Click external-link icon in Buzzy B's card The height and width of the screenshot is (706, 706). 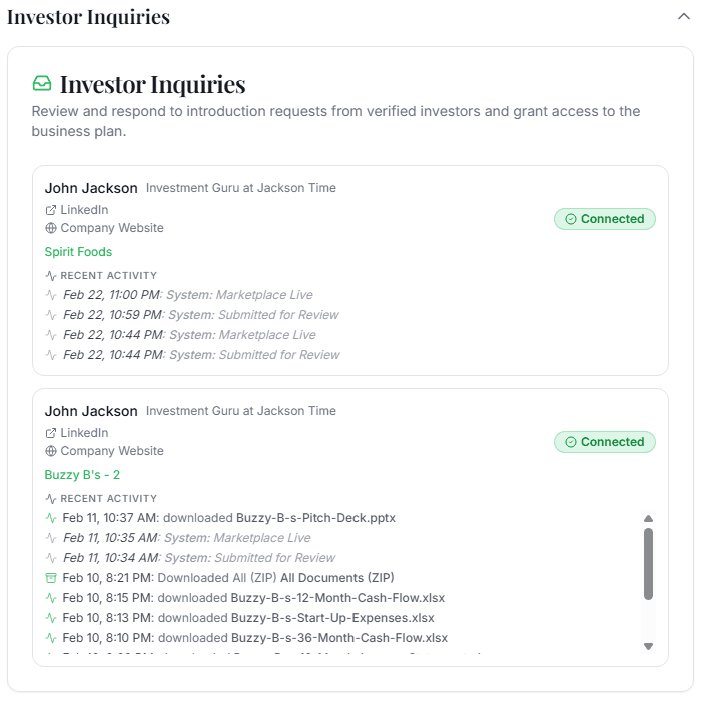coord(50,433)
